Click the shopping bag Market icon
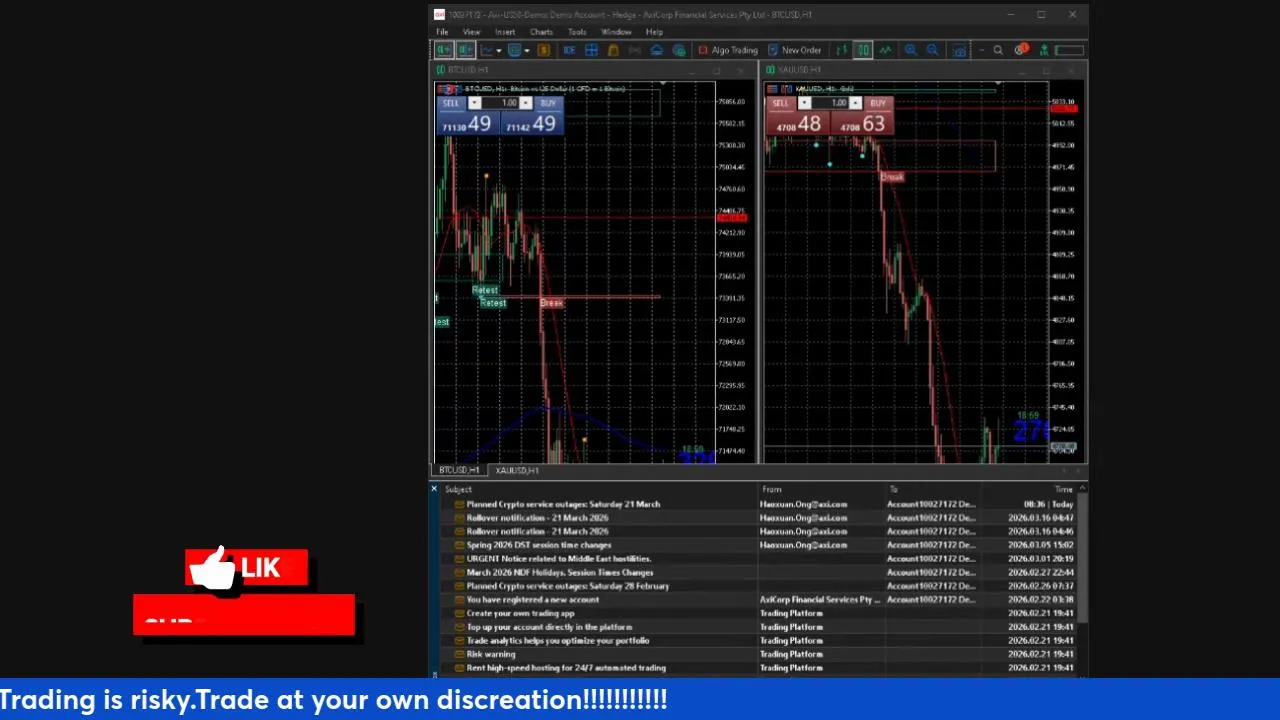 point(613,50)
